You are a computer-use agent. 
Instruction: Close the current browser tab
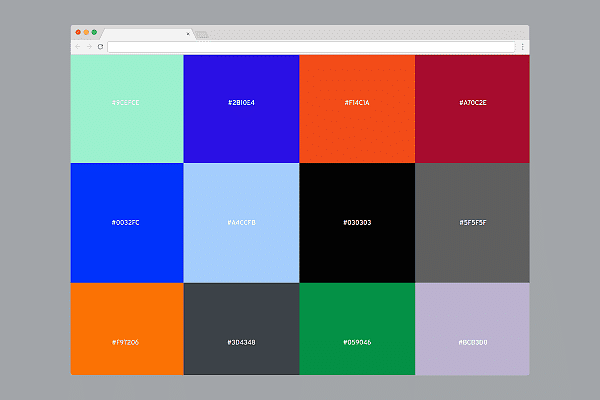pos(188,34)
